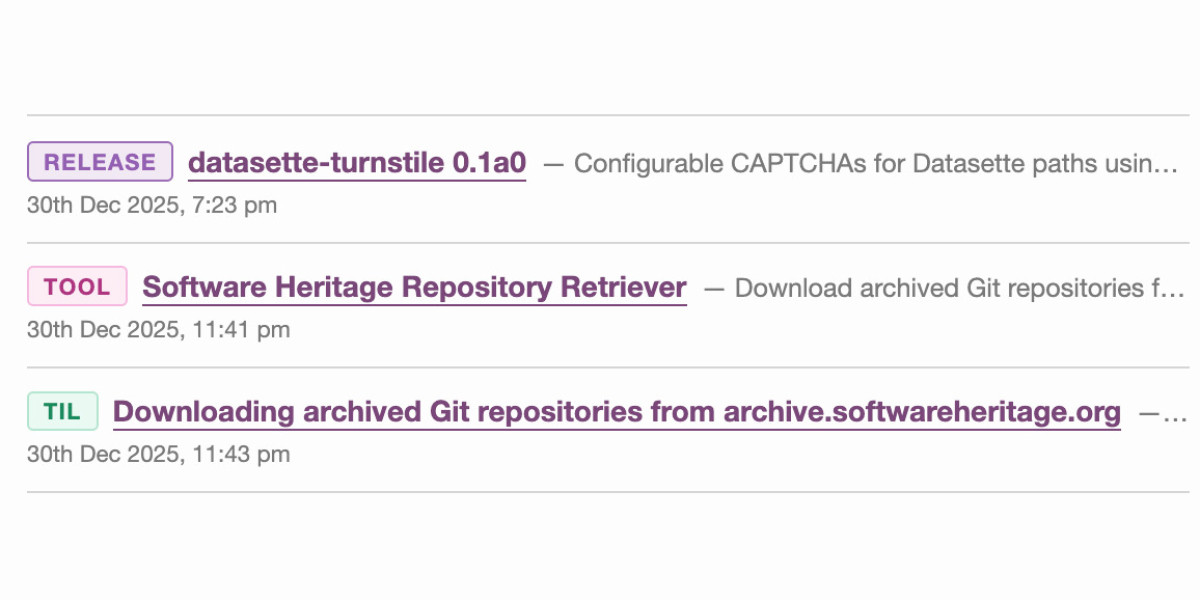1200x600 pixels.
Task: Filter posts by the TOOL tag
Action: 77,287
